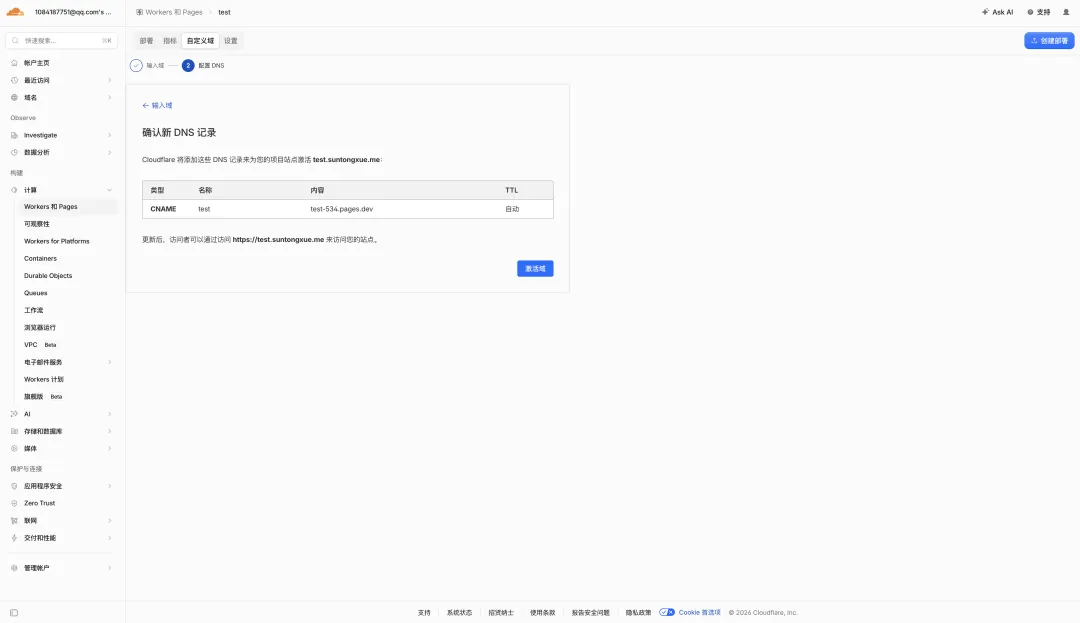Screen dimensions: 1080x623
Task: Expand the 电子邮件服务 chevron
Action: 110,362
